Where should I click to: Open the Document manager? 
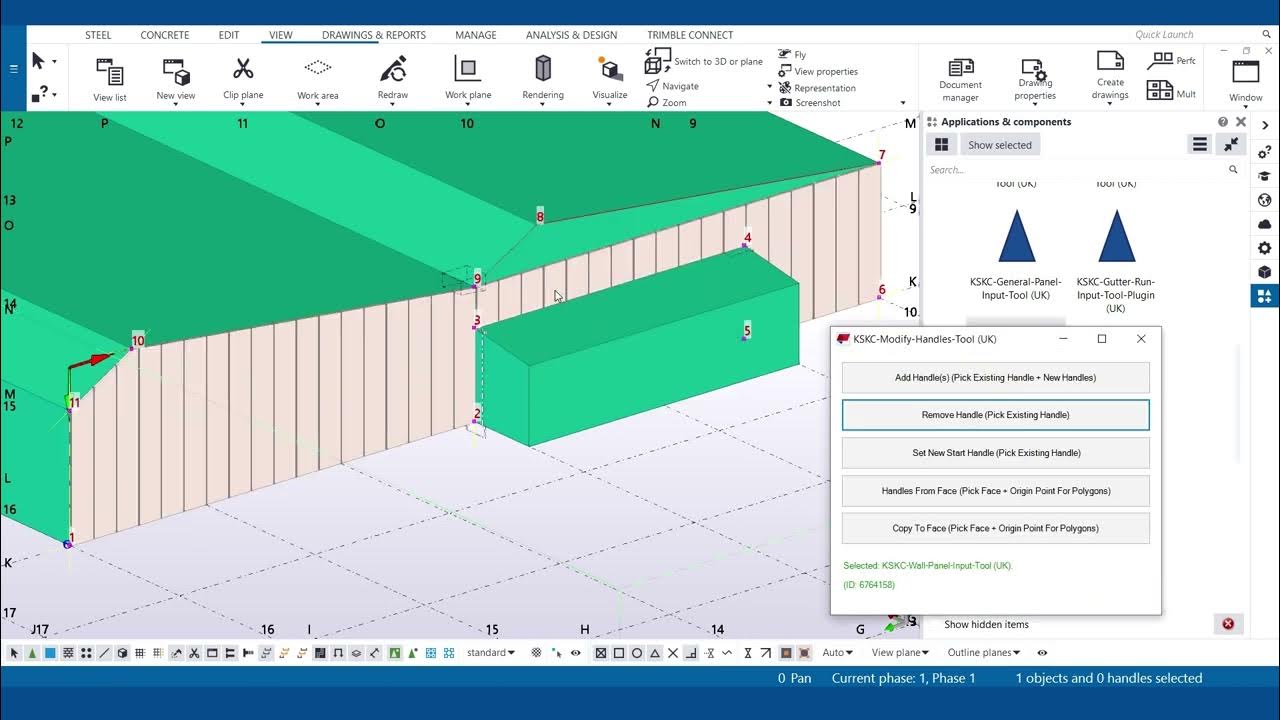pyautogui.click(x=960, y=80)
